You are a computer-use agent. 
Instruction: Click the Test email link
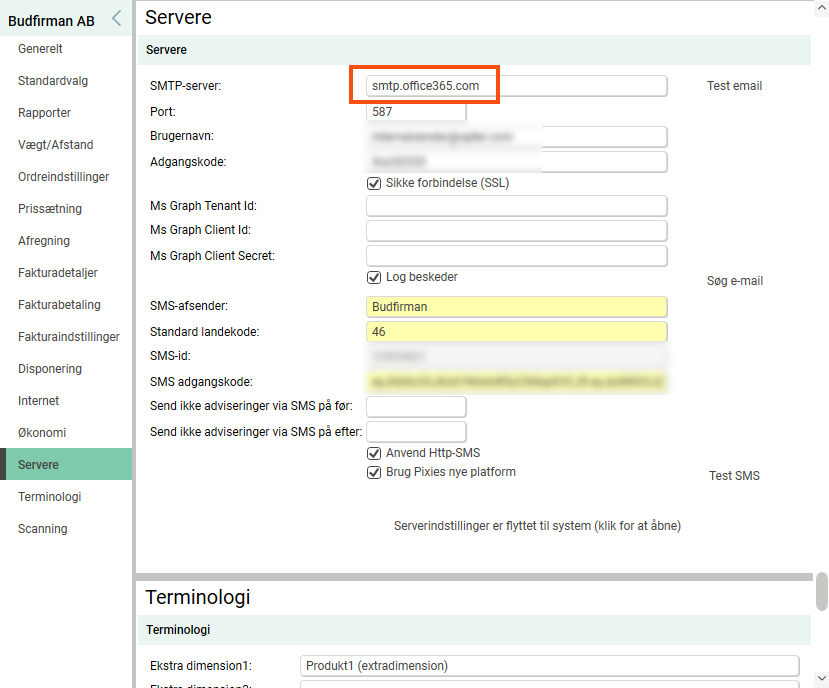[734, 86]
